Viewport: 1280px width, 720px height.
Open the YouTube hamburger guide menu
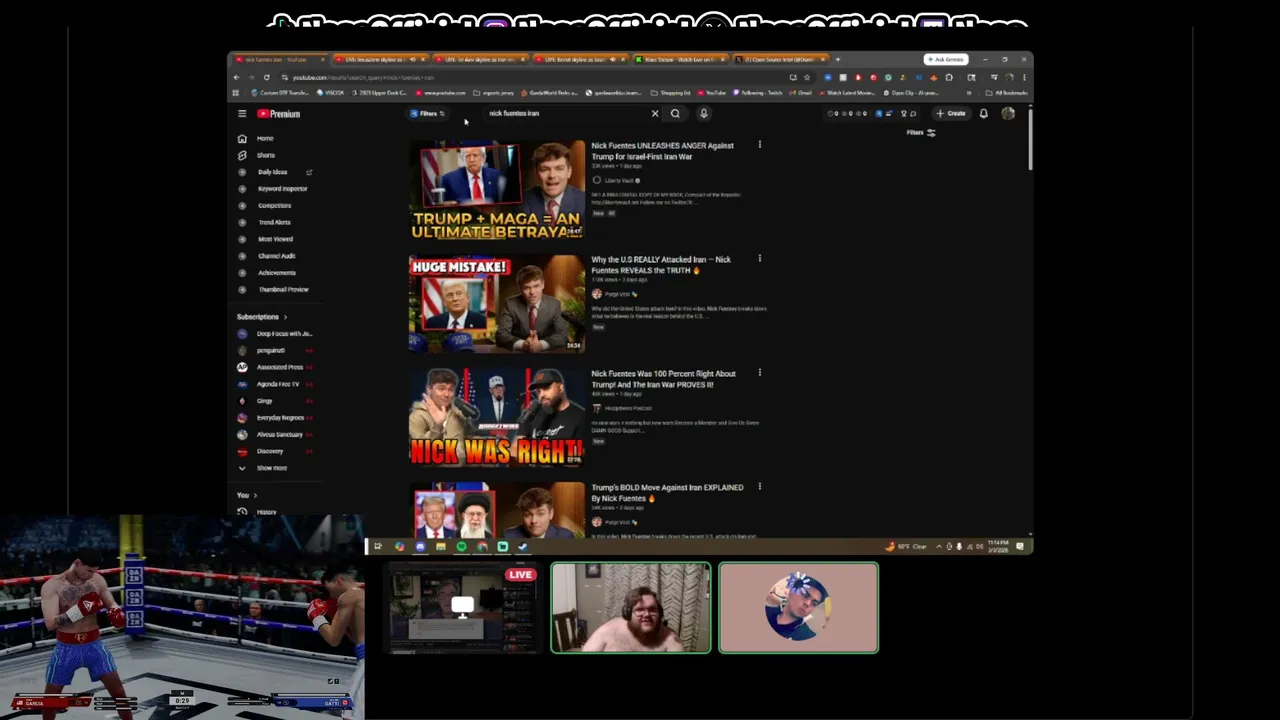(242, 114)
